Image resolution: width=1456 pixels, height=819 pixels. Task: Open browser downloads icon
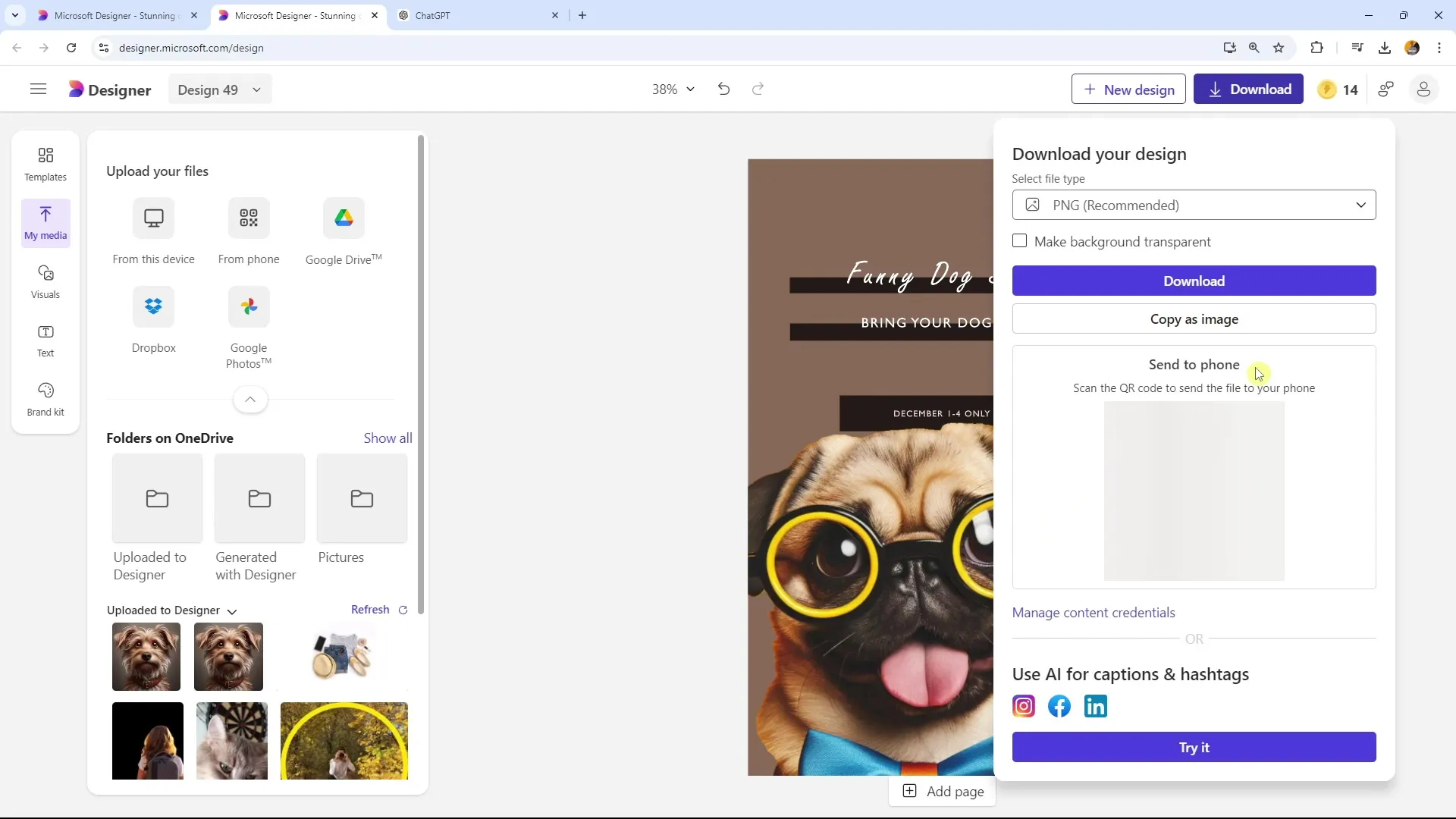pos(1384,48)
